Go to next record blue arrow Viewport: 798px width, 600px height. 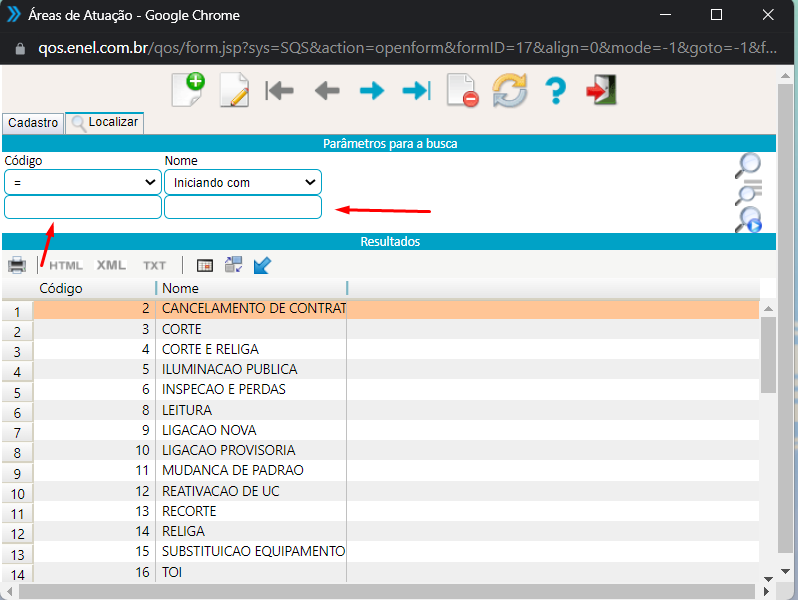coord(372,91)
